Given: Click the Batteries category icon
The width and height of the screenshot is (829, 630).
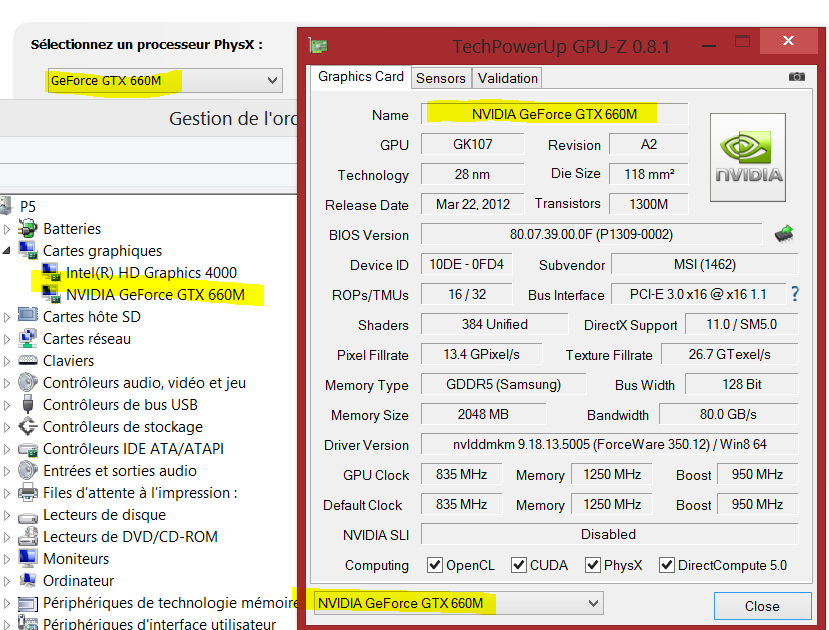Looking at the screenshot, I should pyautogui.click(x=27, y=228).
